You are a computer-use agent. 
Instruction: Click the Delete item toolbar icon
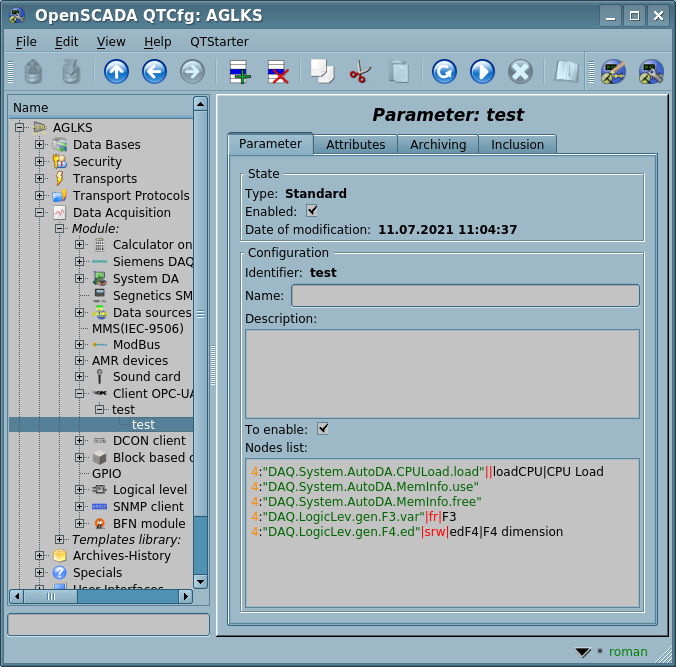(278, 71)
